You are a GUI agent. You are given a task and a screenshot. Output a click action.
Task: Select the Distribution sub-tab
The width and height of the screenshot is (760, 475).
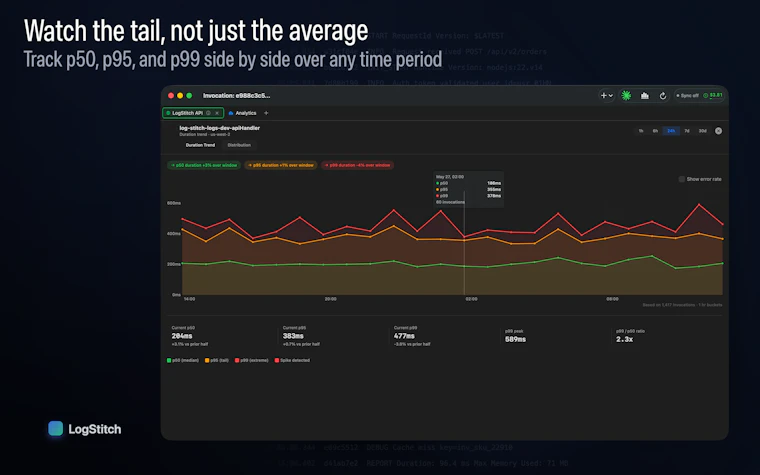pyautogui.click(x=239, y=145)
